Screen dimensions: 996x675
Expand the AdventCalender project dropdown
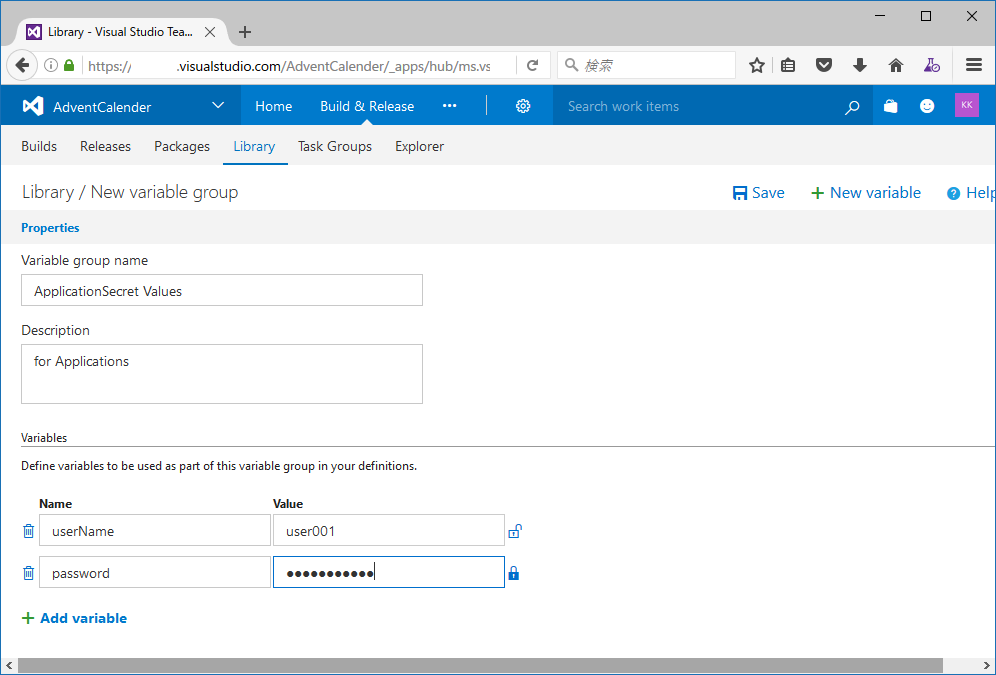pyautogui.click(x=218, y=105)
